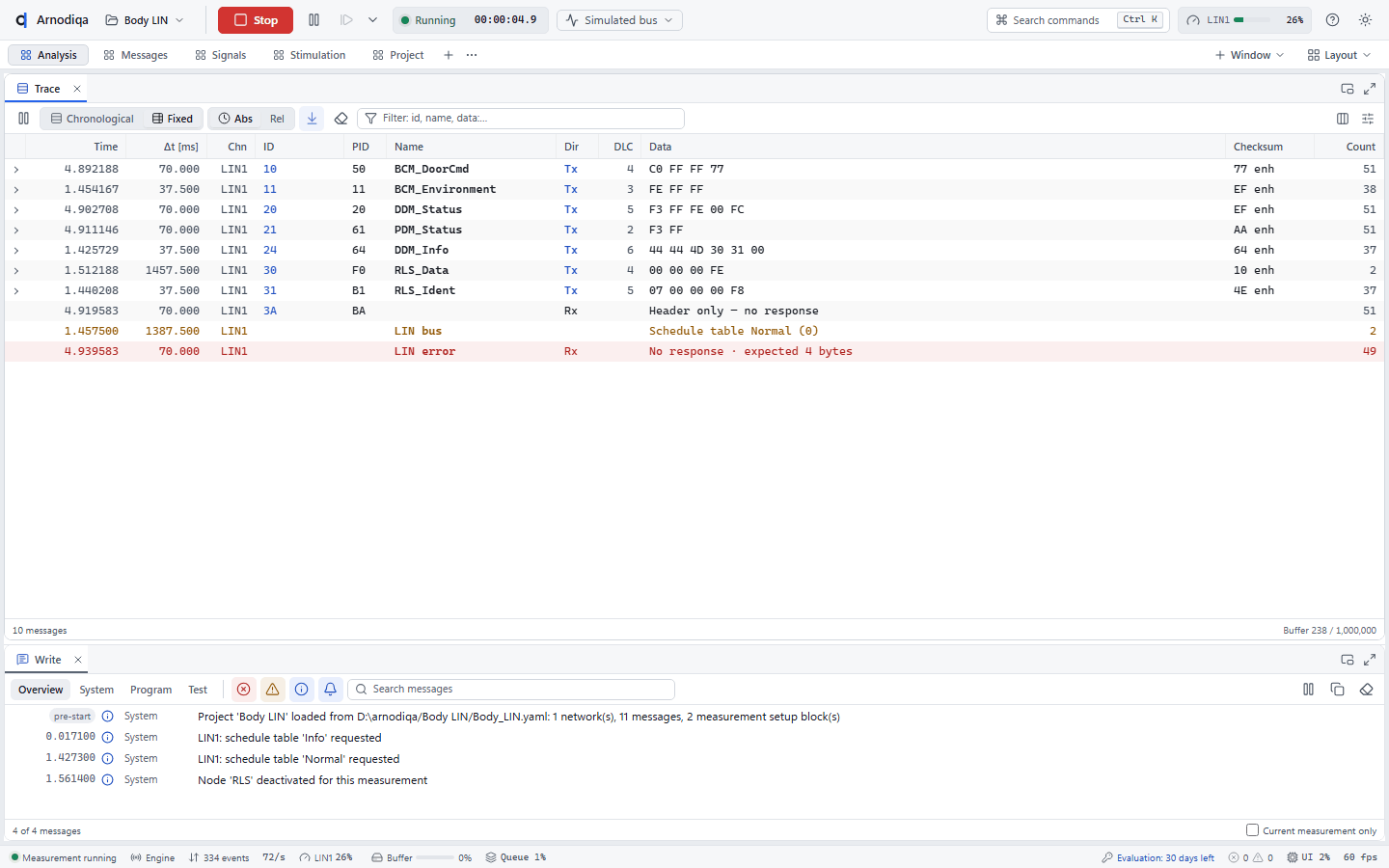Toggle the notification bell filter in Write
Viewport: 1389px width, 868px height.
click(330, 690)
